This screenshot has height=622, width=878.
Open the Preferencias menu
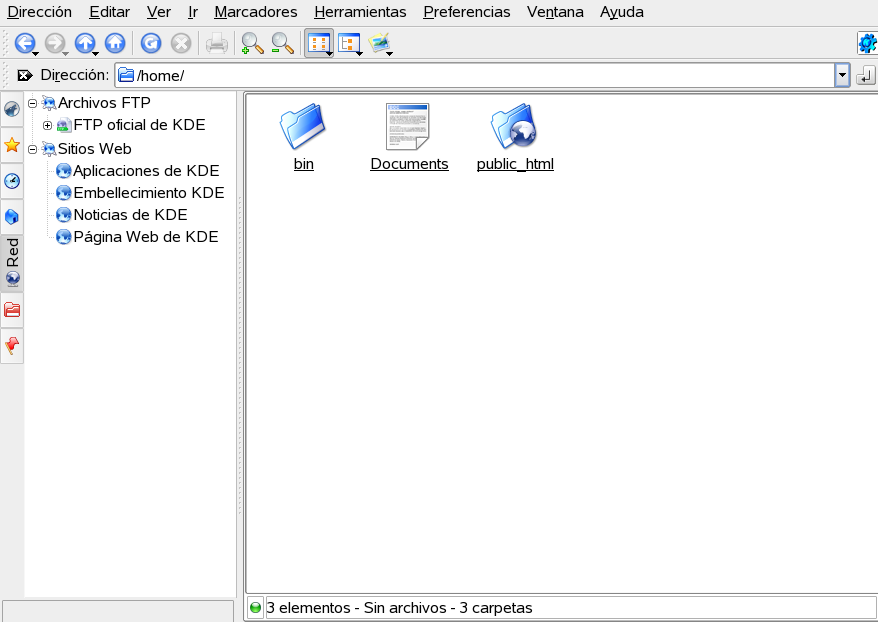(x=466, y=12)
